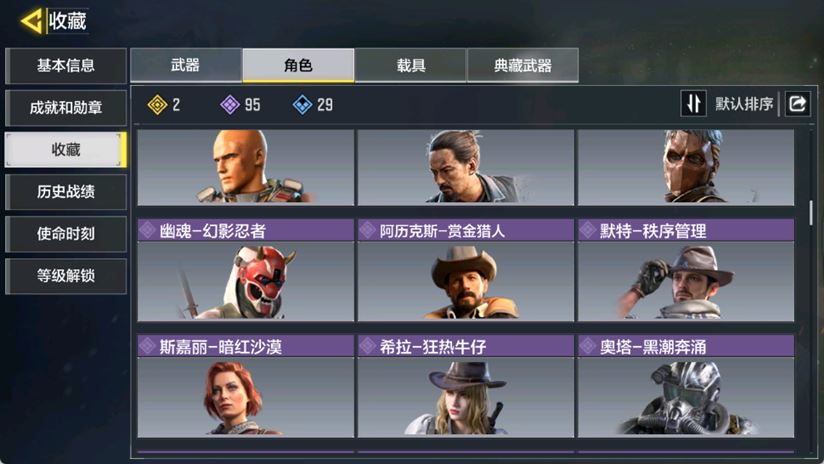824x464 pixels.
Task: Open the 典藏武器 tab
Action: coord(523,65)
